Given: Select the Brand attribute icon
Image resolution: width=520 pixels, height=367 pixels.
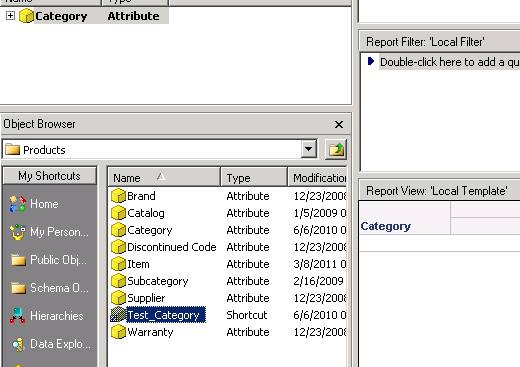Looking at the screenshot, I should pyautogui.click(x=118, y=196).
